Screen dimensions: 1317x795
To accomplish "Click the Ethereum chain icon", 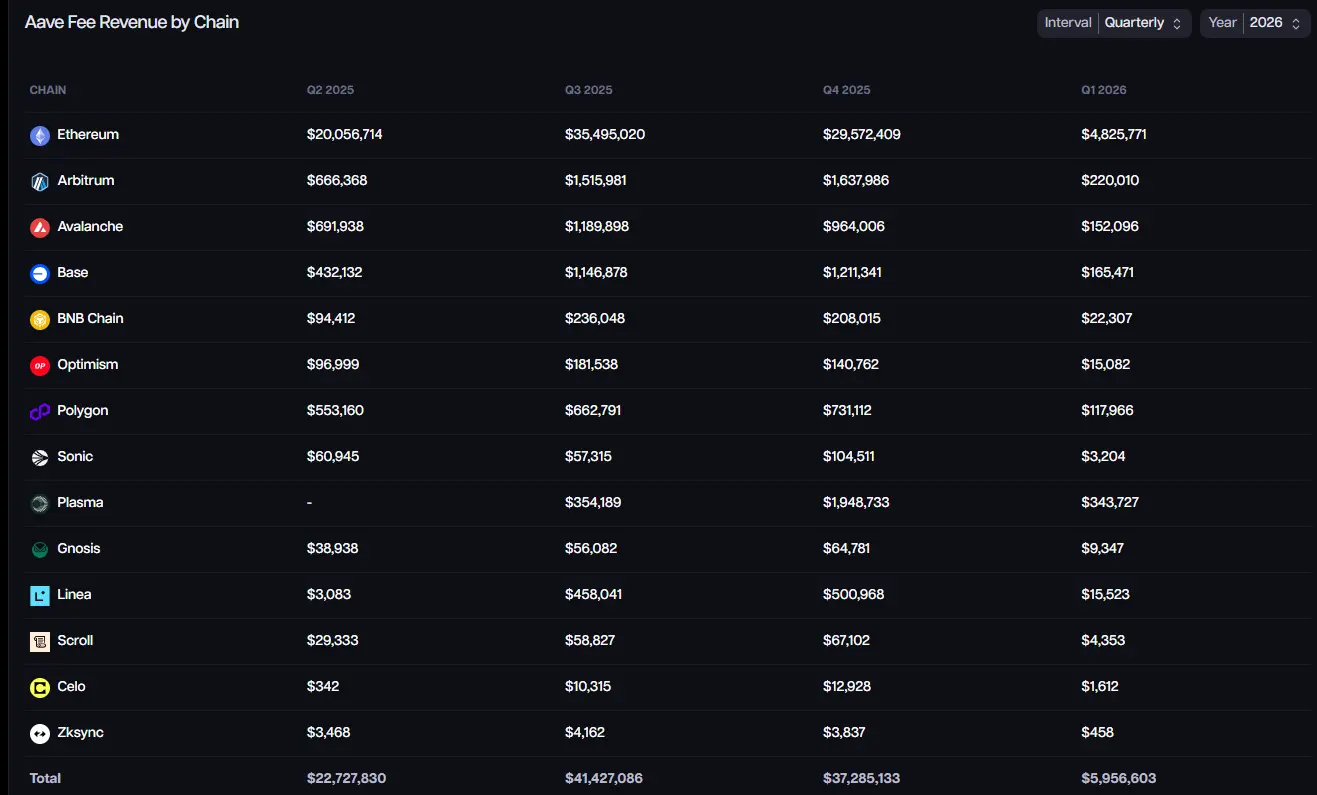I will (40, 136).
